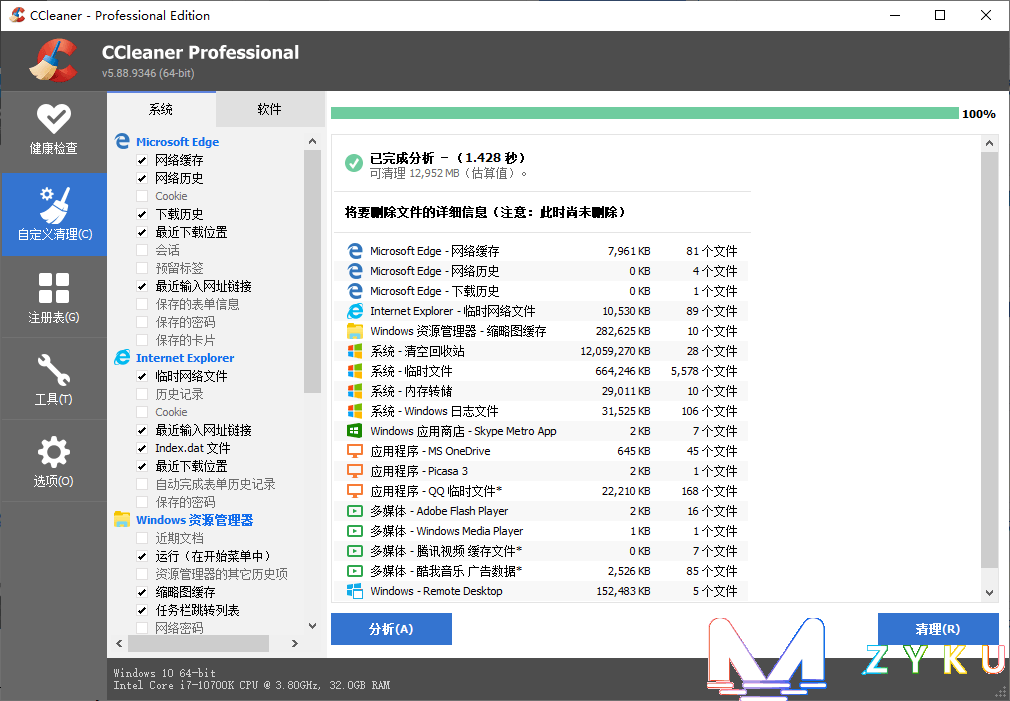Screen dimensions: 1010x701
Task: Enable Internet Explorer 历史记录 checkbox
Action: pyautogui.click(x=142, y=394)
